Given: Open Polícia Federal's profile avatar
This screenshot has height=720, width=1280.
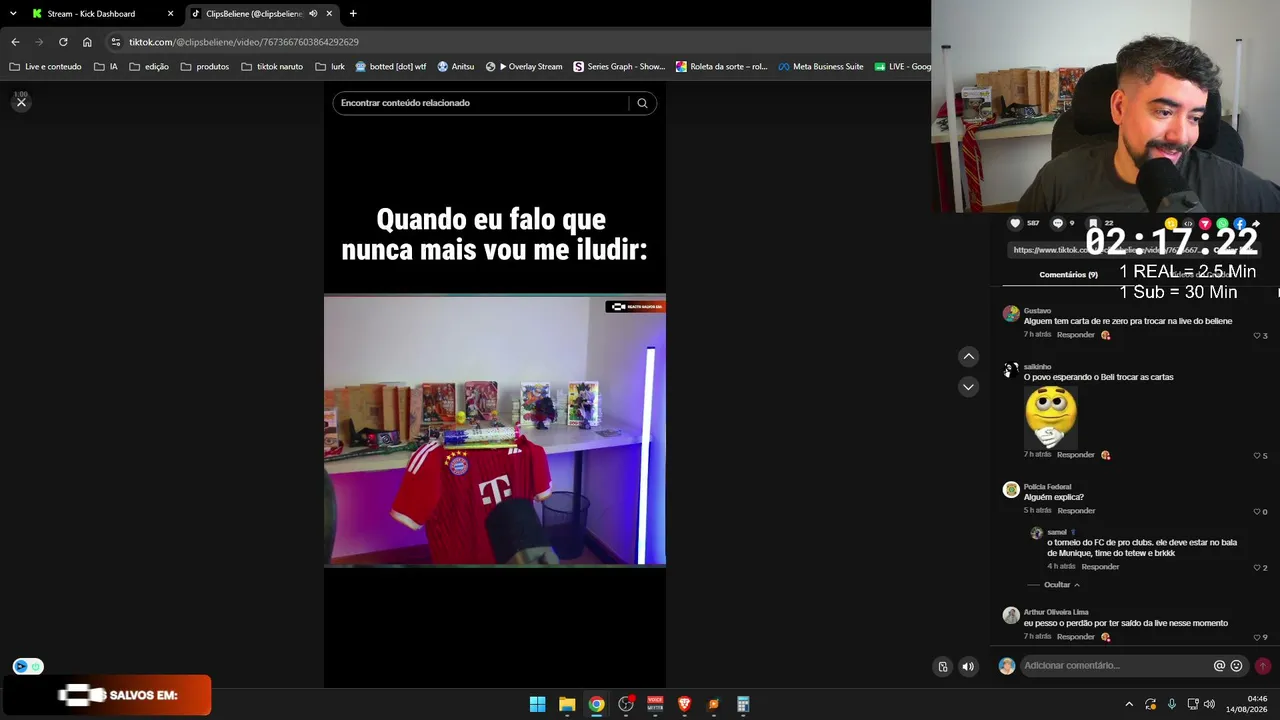Looking at the screenshot, I should pos(1011,490).
